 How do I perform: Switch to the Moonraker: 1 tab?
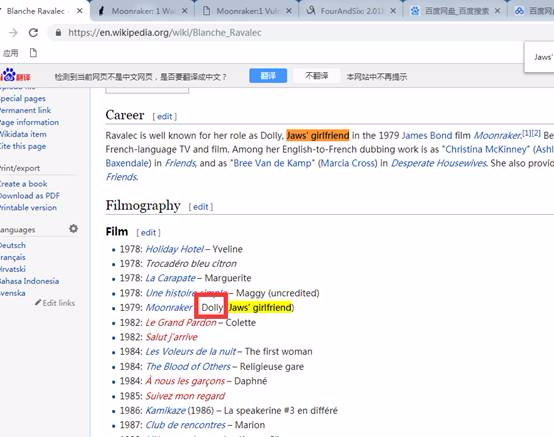point(143,11)
